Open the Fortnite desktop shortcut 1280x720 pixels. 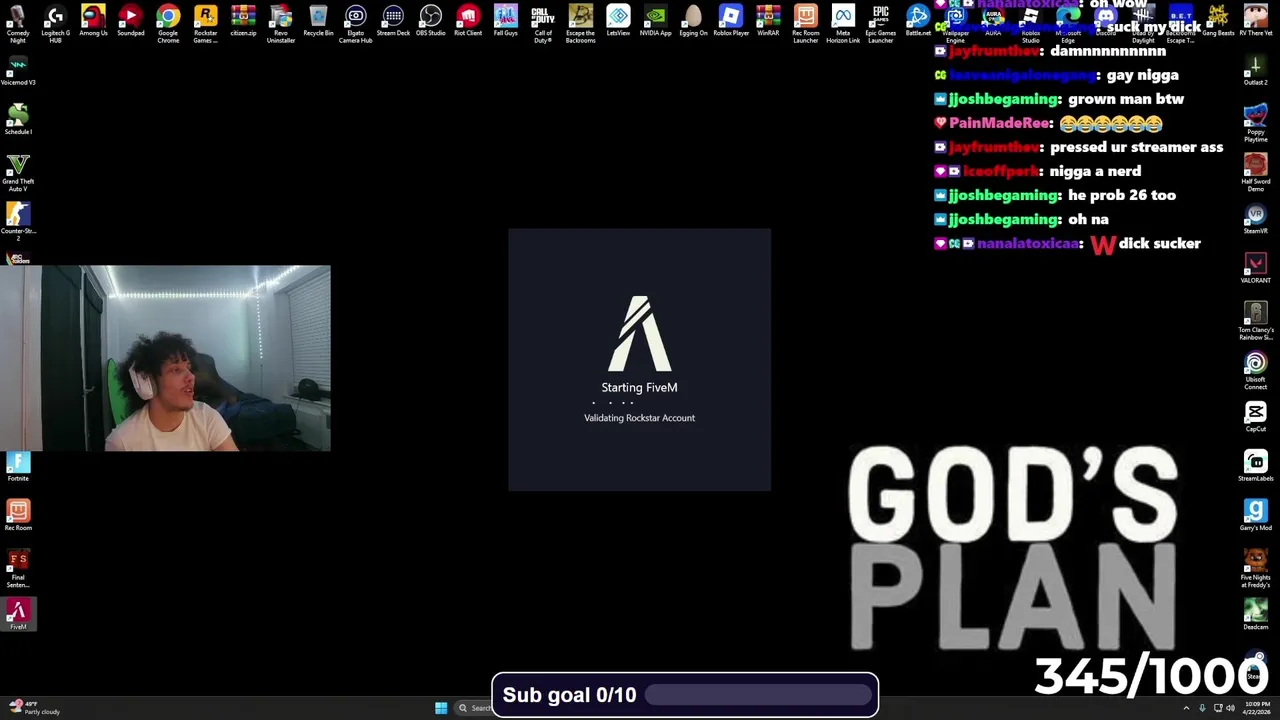tap(18, 467)
